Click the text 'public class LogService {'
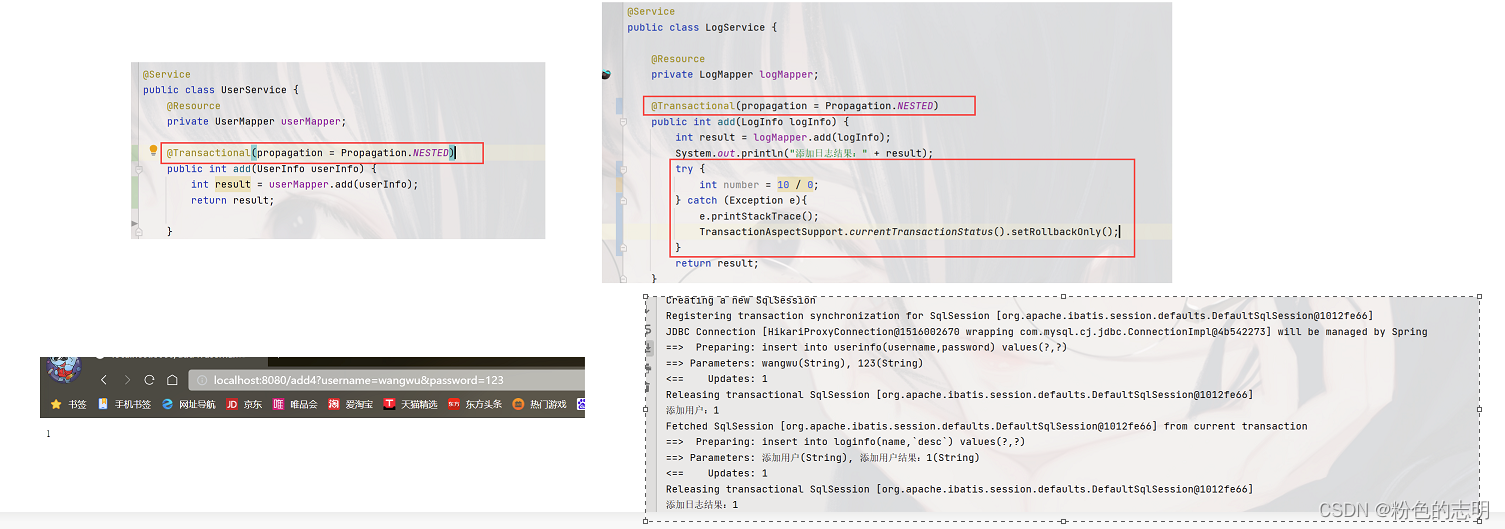This screenshot has width=1505, height=529. [702, 27]
